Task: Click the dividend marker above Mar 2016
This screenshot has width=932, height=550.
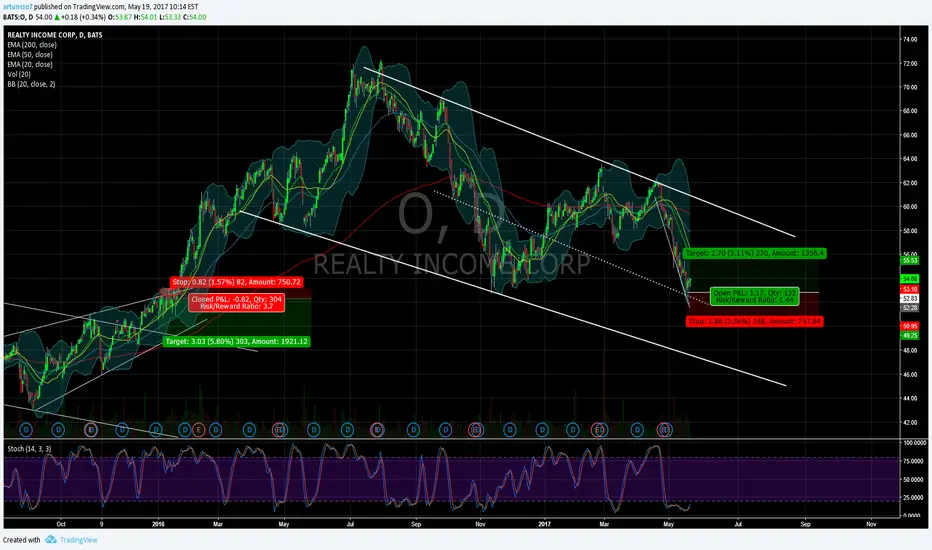Action: pos(215,429)
